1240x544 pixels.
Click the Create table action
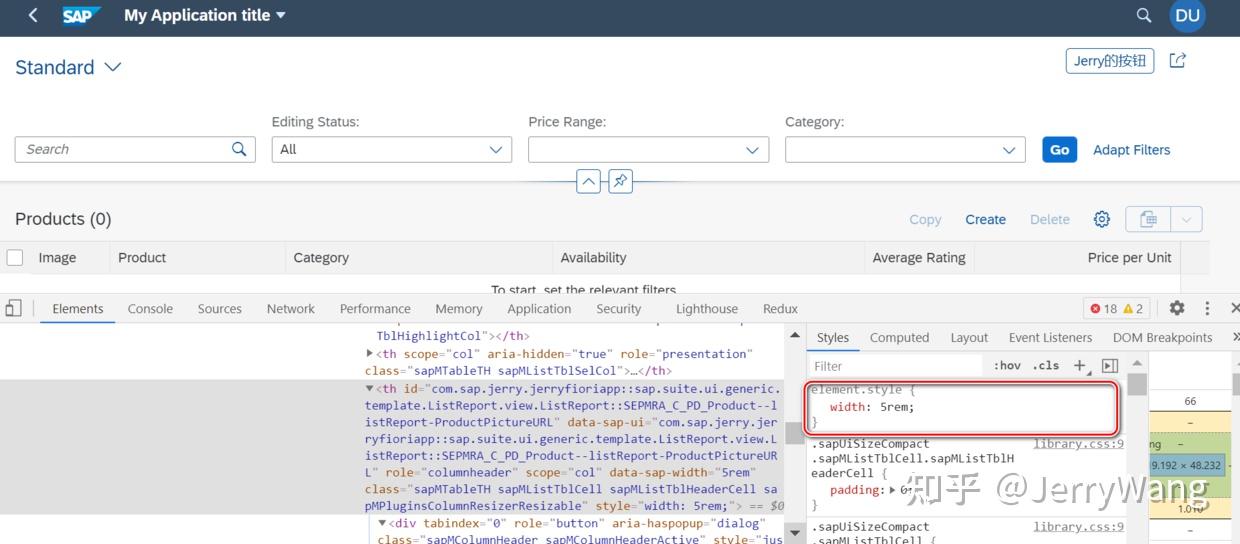point(985,219)
